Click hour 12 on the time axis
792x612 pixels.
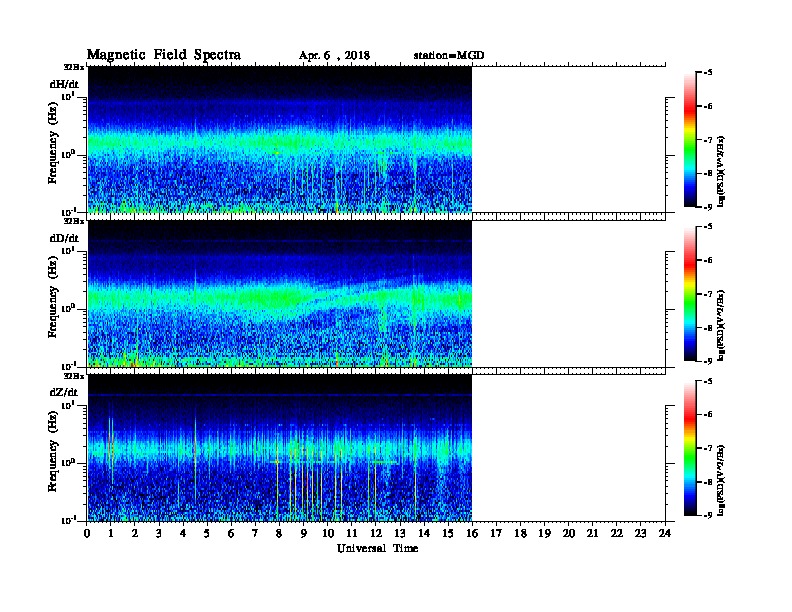pyautogui.click(x=376, y=534)
